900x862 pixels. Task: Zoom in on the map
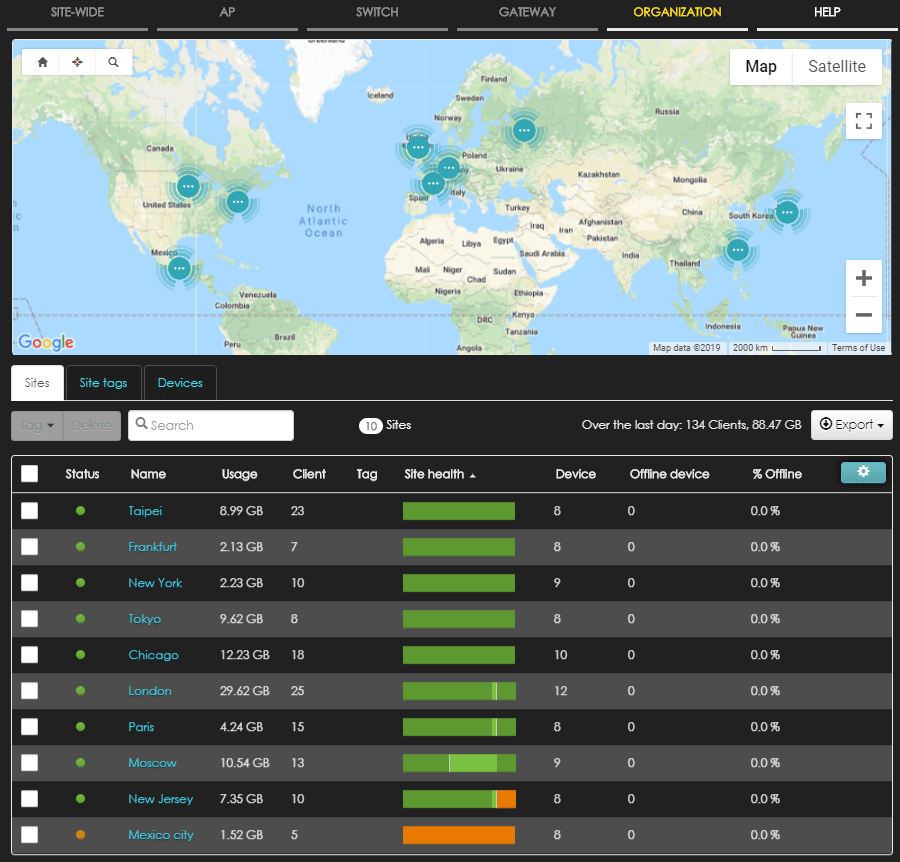point(863,278)
